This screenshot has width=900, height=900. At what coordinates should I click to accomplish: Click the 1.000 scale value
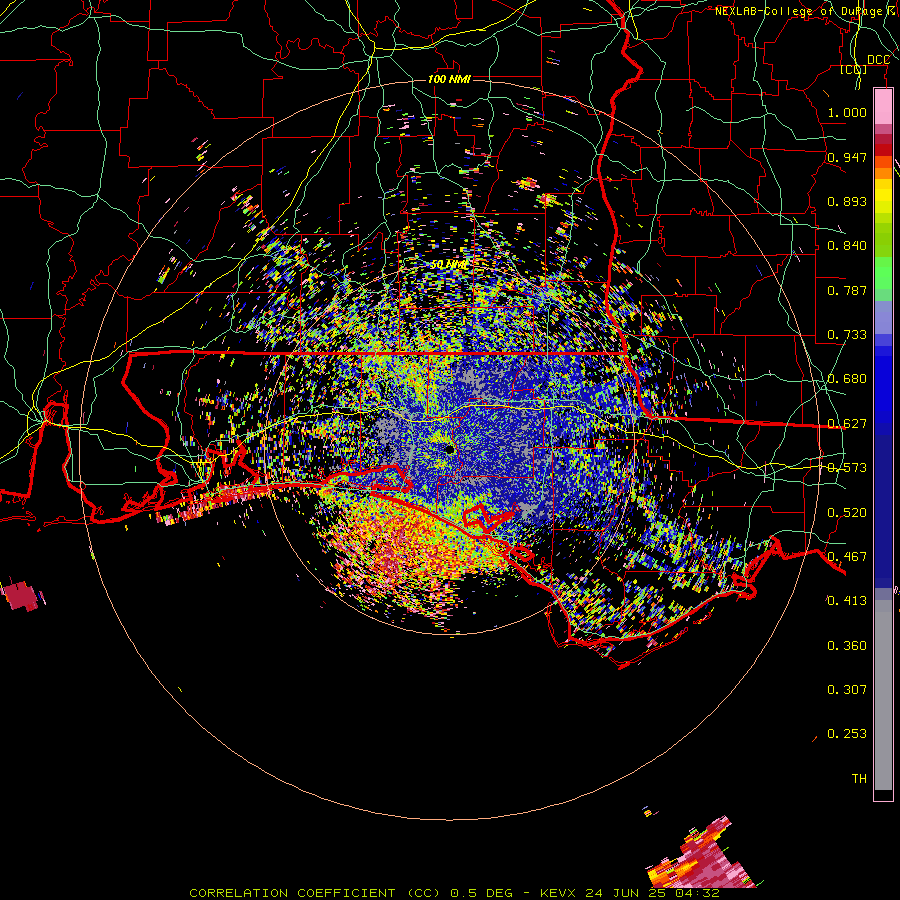coord(847,112)
